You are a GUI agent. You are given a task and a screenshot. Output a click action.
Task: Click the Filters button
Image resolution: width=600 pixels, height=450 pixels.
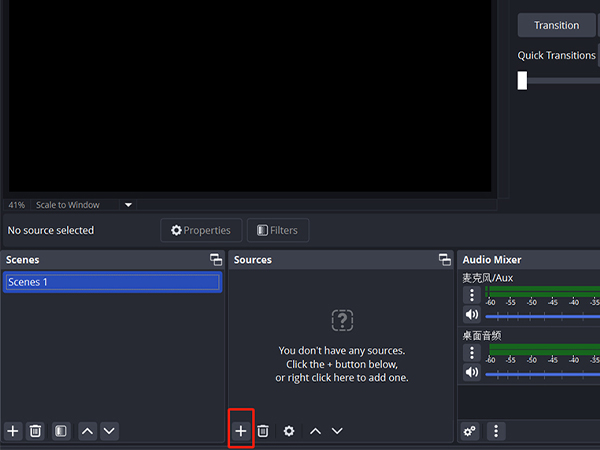277,230
